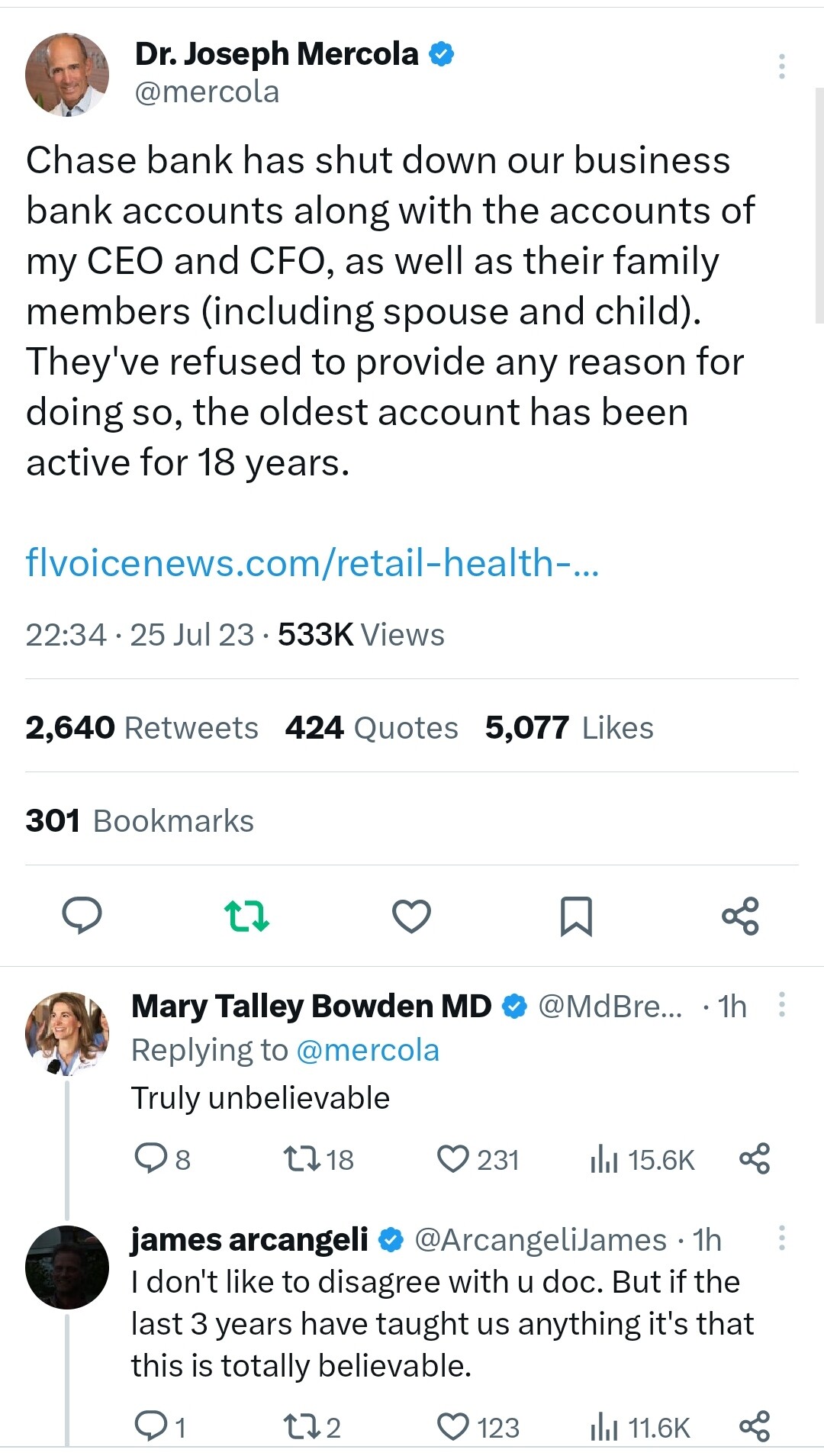Open more options for Mercola's tweet
Viewport: 824px width, 1456px height.
pos(781,66)
